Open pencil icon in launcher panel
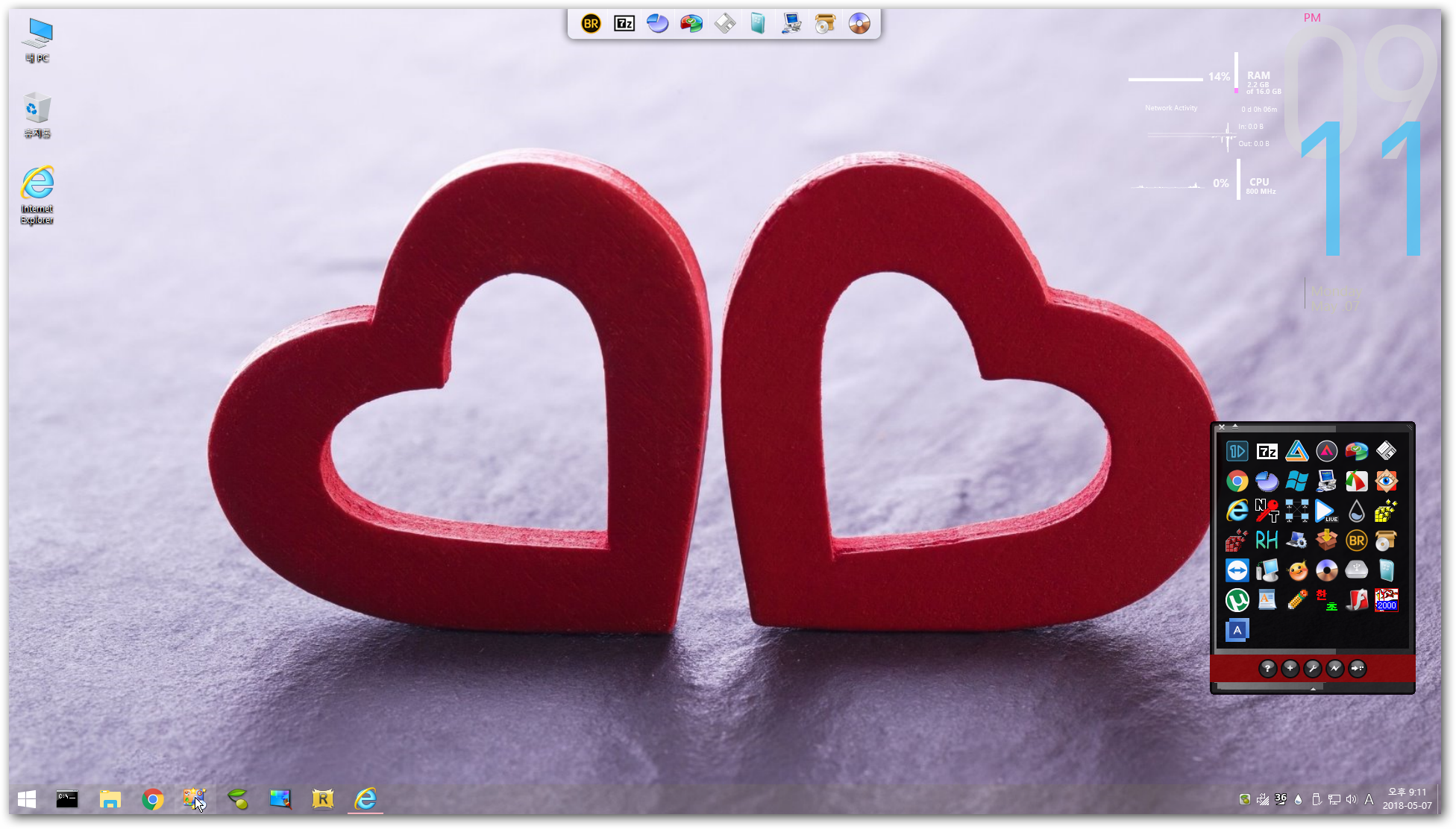Screen dimensions: 1456x829 [x=1297, y=600]
